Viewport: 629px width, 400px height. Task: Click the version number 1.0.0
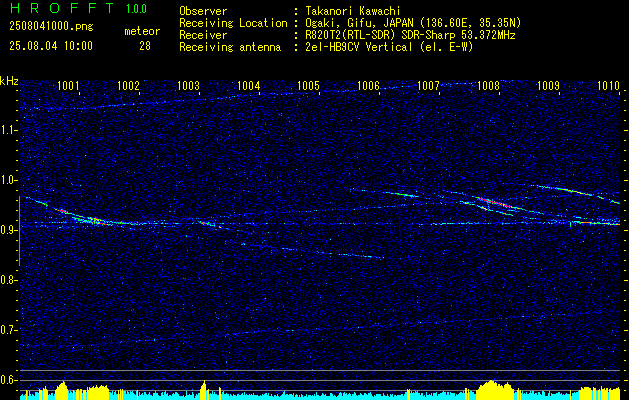coord(136,9)
